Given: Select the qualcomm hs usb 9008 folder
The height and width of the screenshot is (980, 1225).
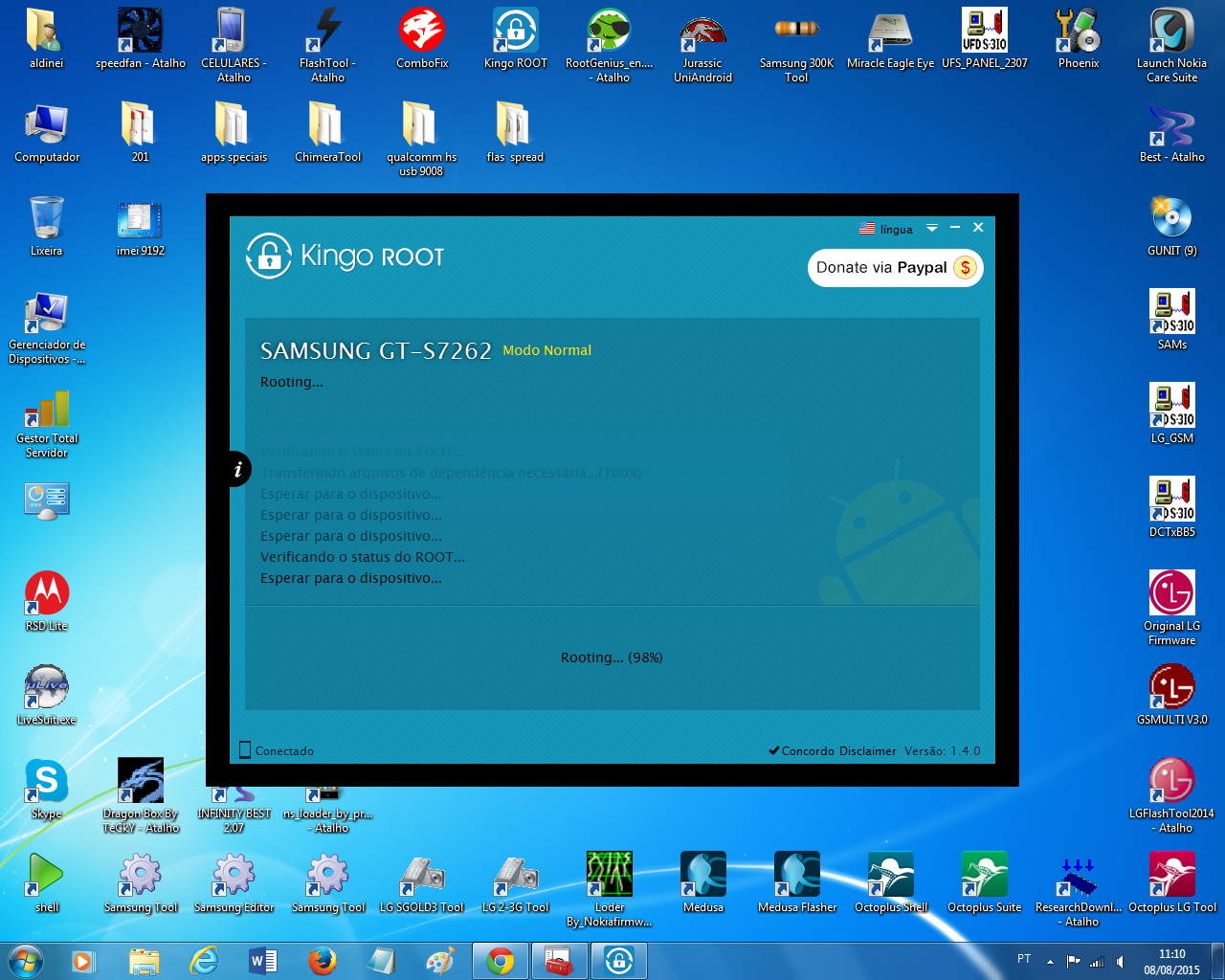Looking at the screenshot, I should pyautogui.click(x=422, y=140).
